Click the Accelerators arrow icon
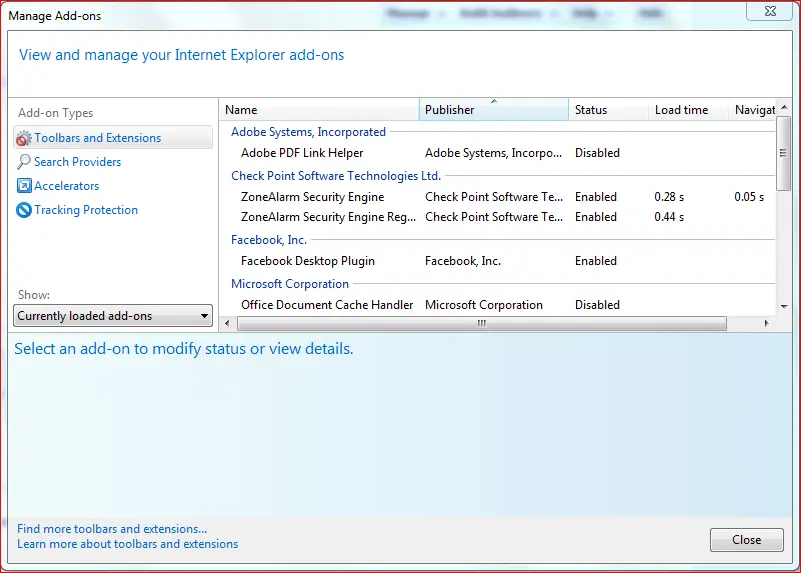 (x=23, y=186)
